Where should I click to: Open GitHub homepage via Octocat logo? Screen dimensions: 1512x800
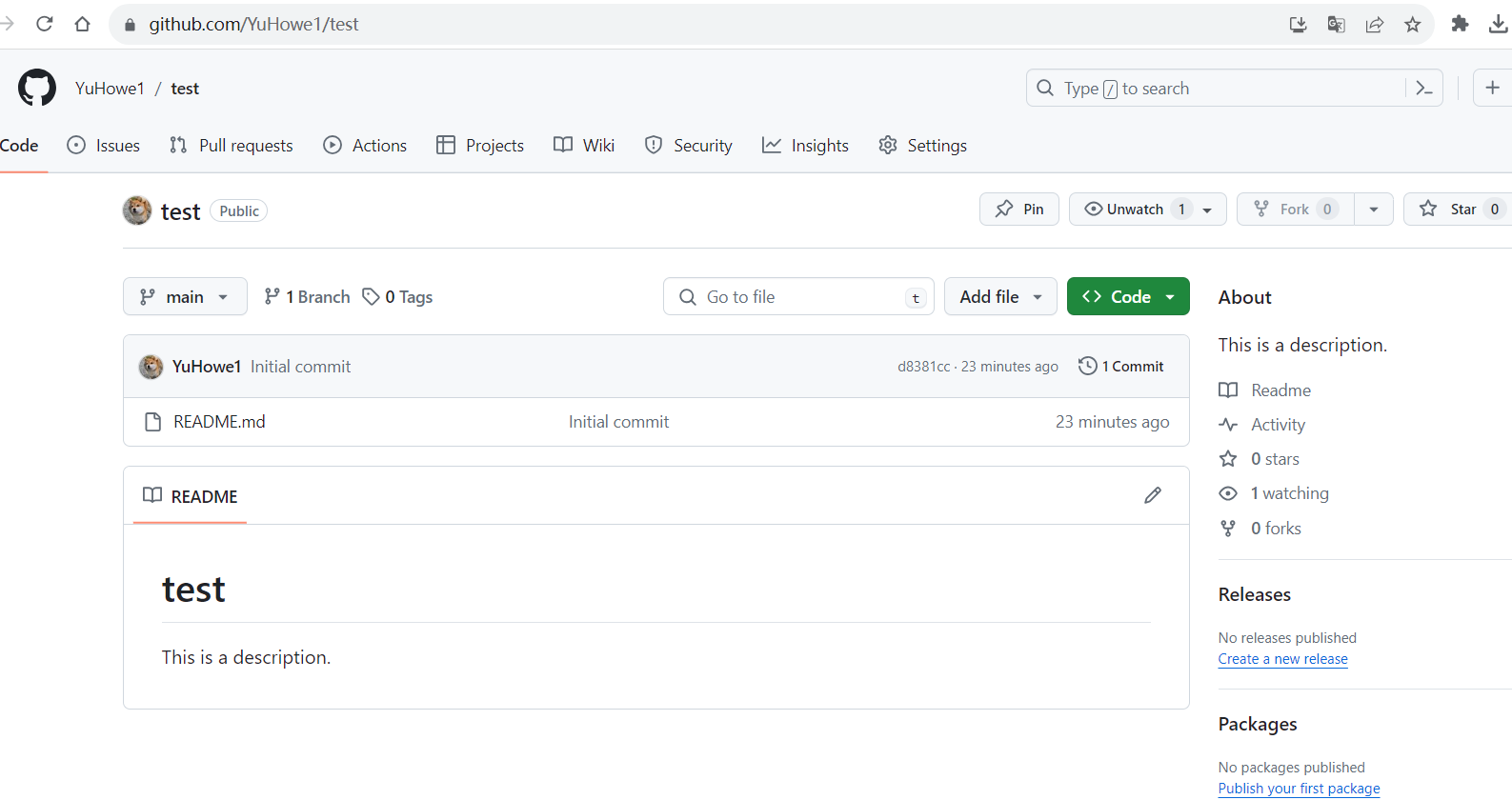pos(37,88)
